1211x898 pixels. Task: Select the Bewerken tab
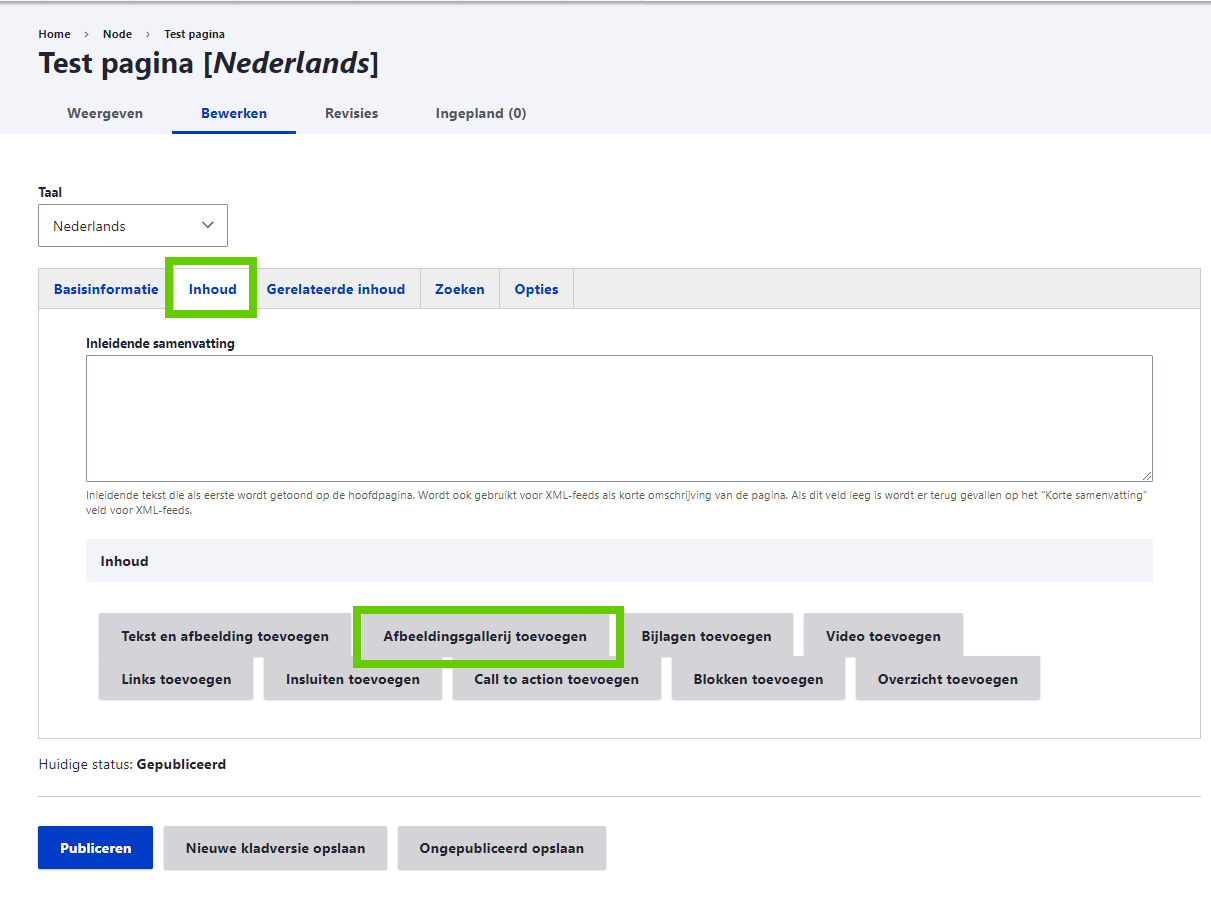234,113
